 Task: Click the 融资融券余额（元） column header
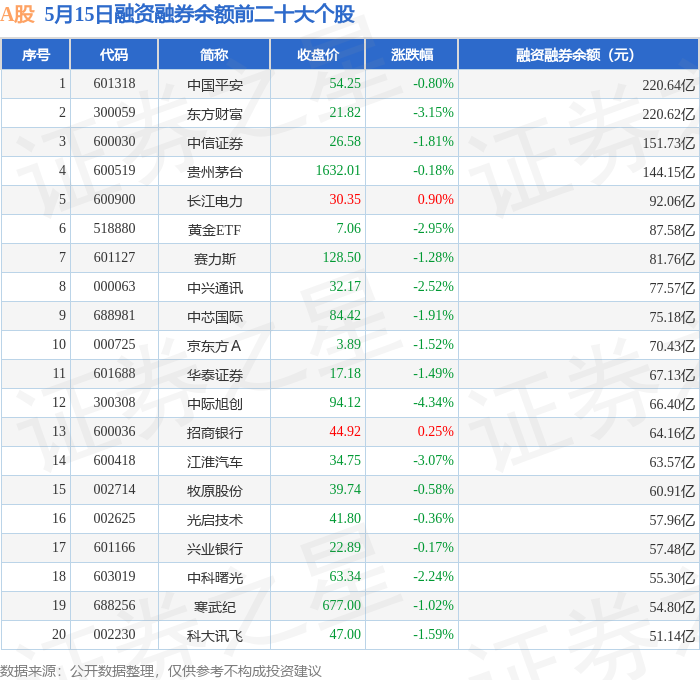tap(578, 54)
